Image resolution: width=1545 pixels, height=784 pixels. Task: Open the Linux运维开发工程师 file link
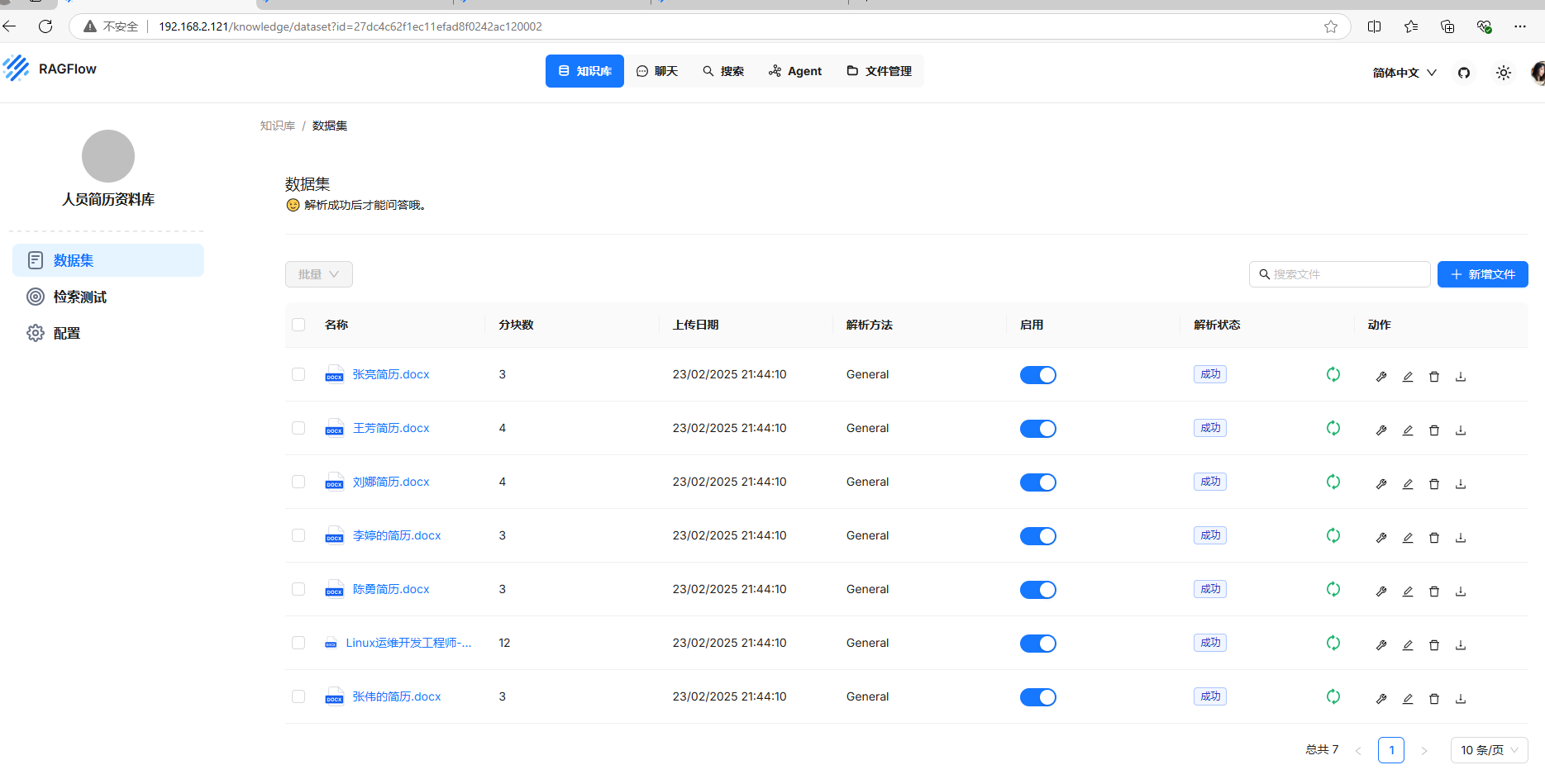[408, 643]
